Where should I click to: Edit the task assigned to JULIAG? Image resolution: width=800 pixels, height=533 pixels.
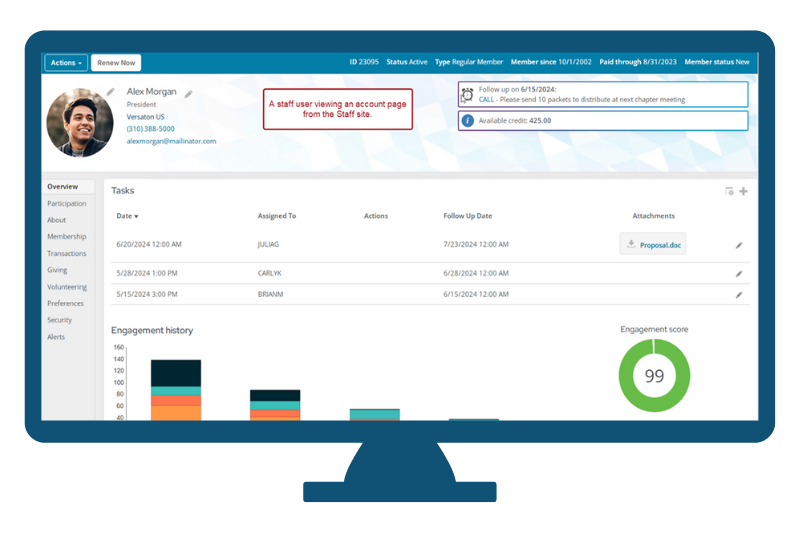coord(739,244)
